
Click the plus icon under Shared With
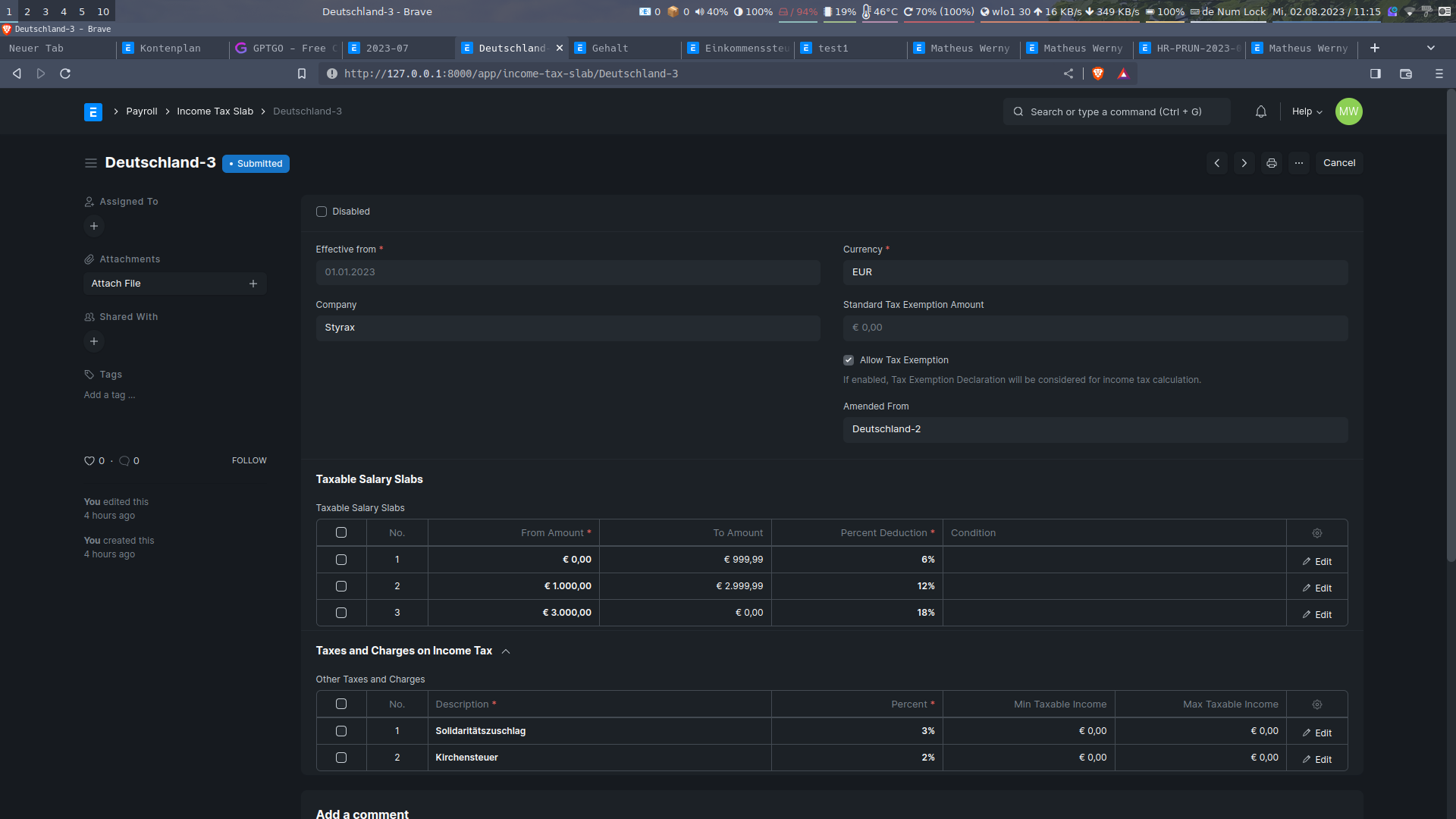[x=93, y=341]
